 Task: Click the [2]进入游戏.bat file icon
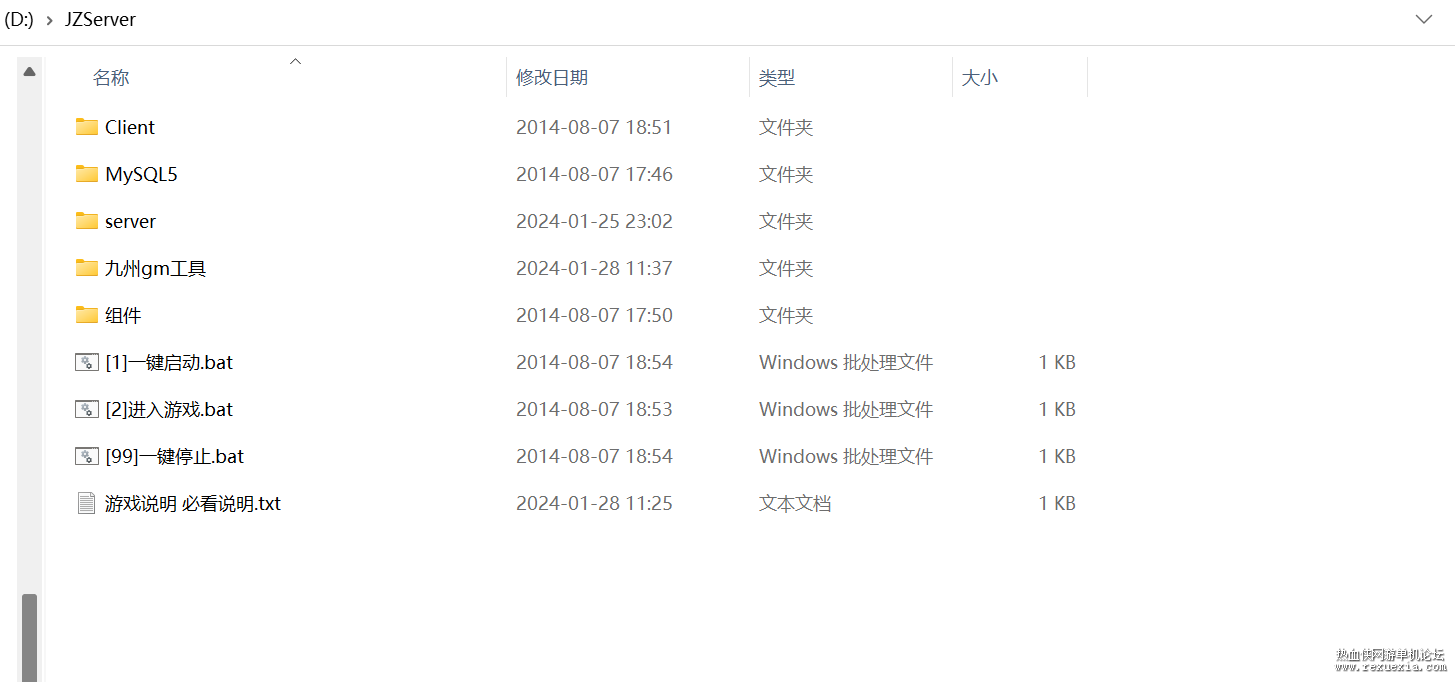coord(87,409)
